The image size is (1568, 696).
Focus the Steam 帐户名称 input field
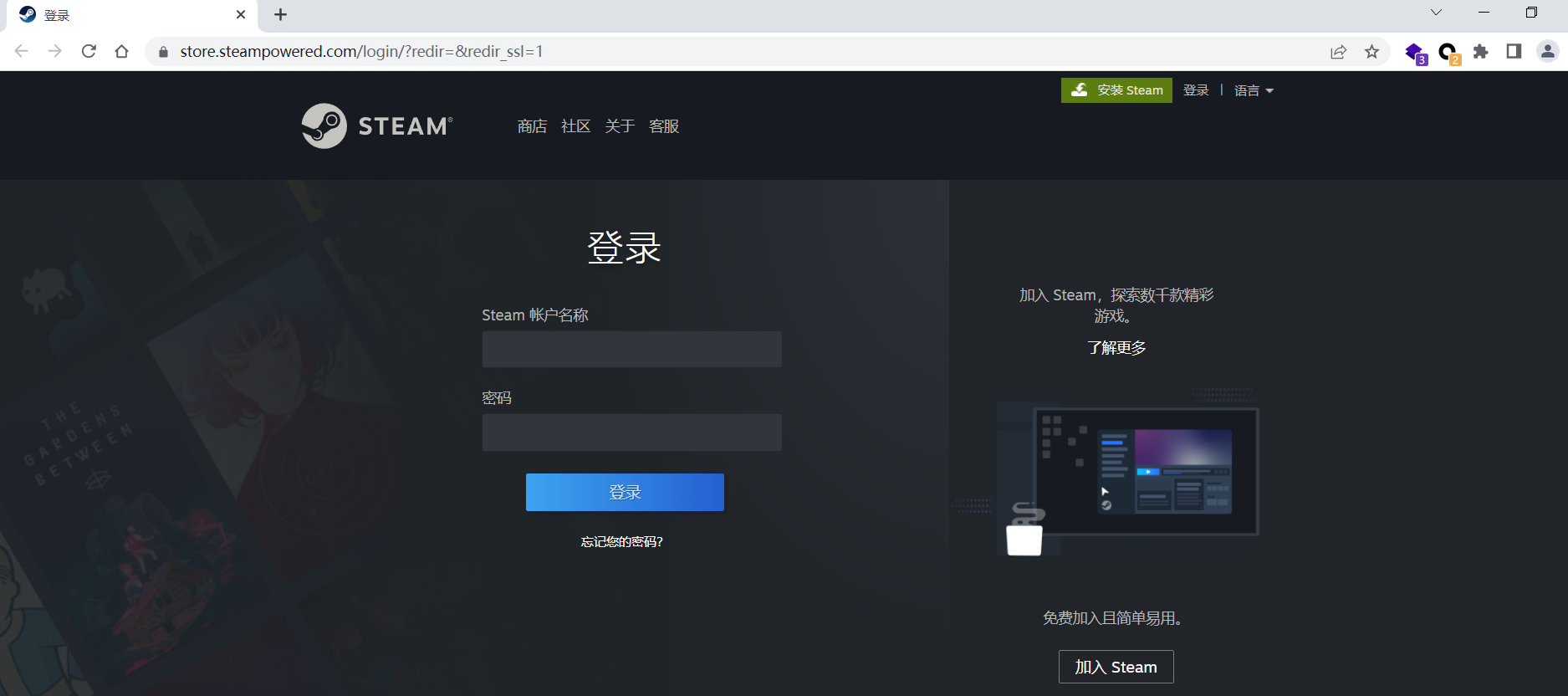point(631,350)
